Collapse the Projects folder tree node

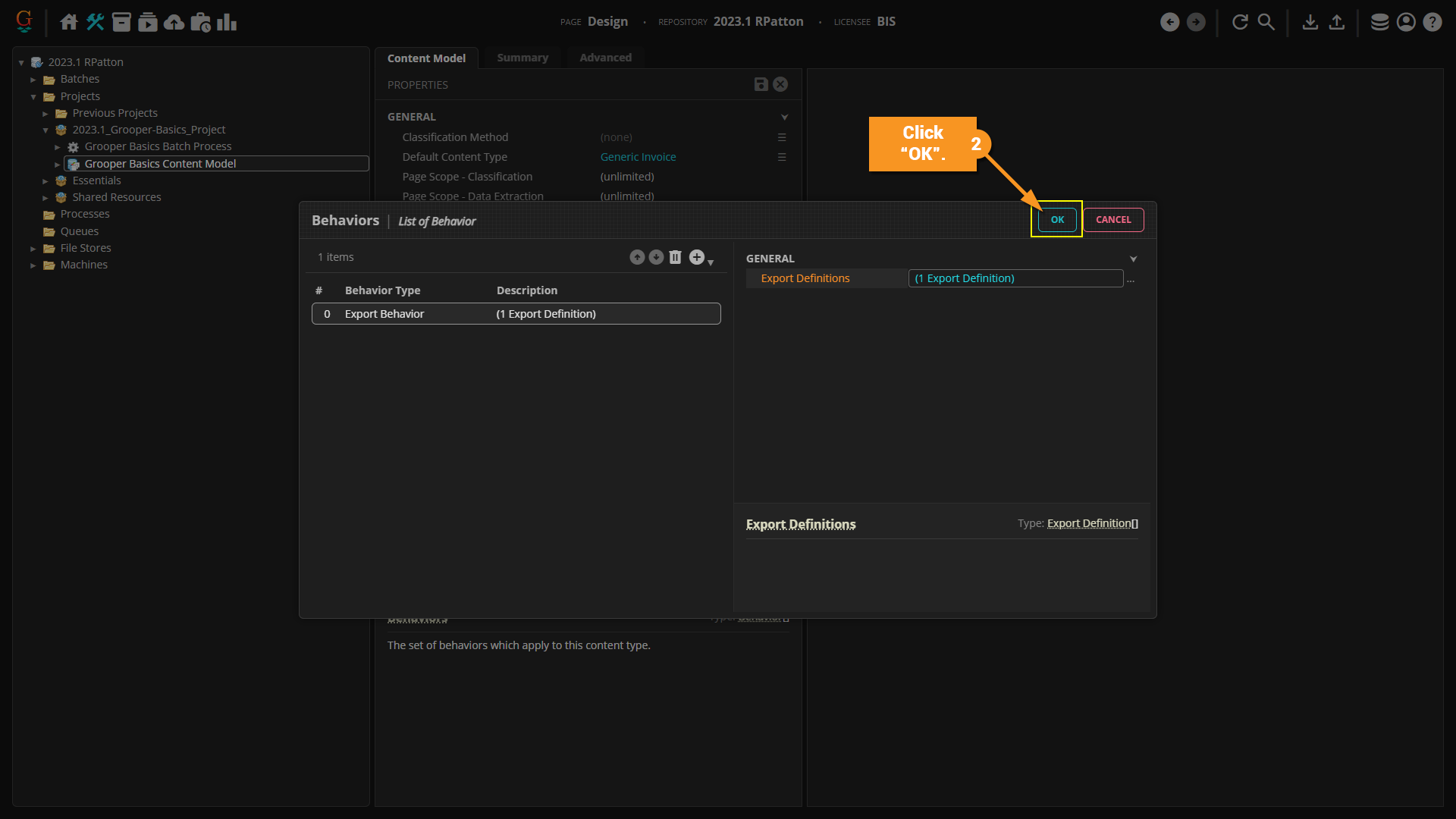click(x=33, y=96)
